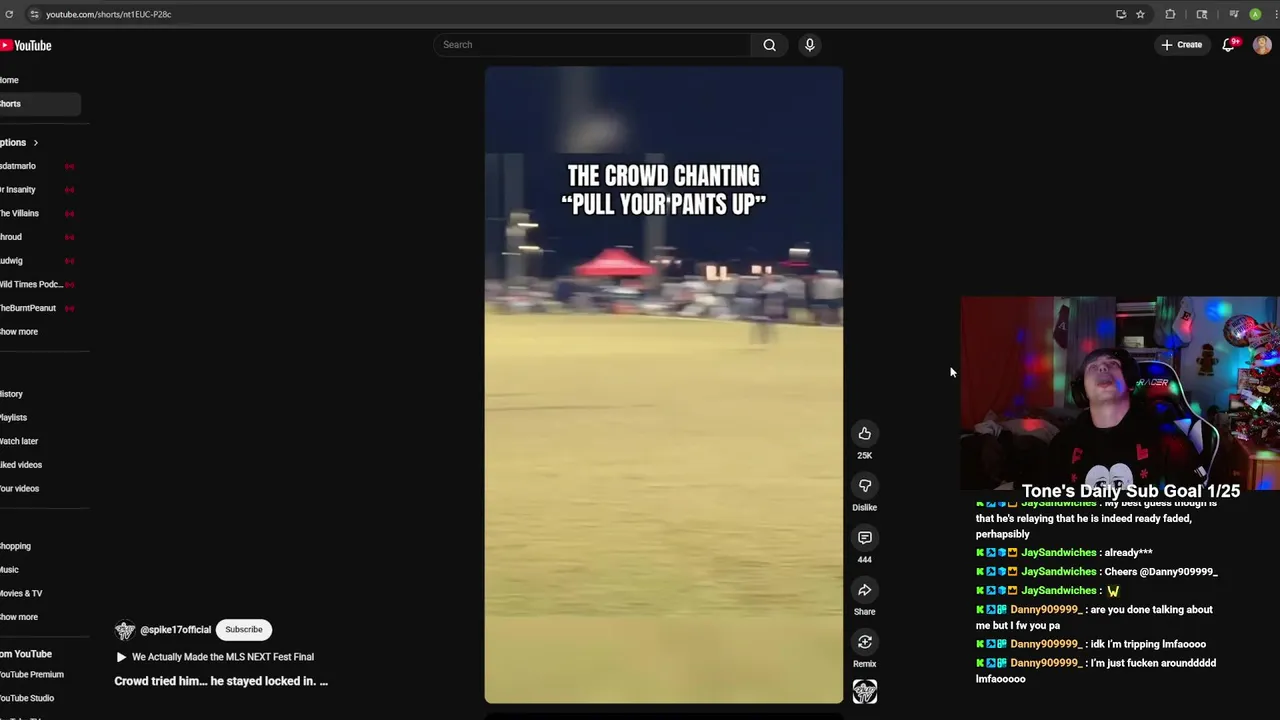Open YouTube Studio in sidebar
The image size is (1280, 720).
(x=27, y=699)
